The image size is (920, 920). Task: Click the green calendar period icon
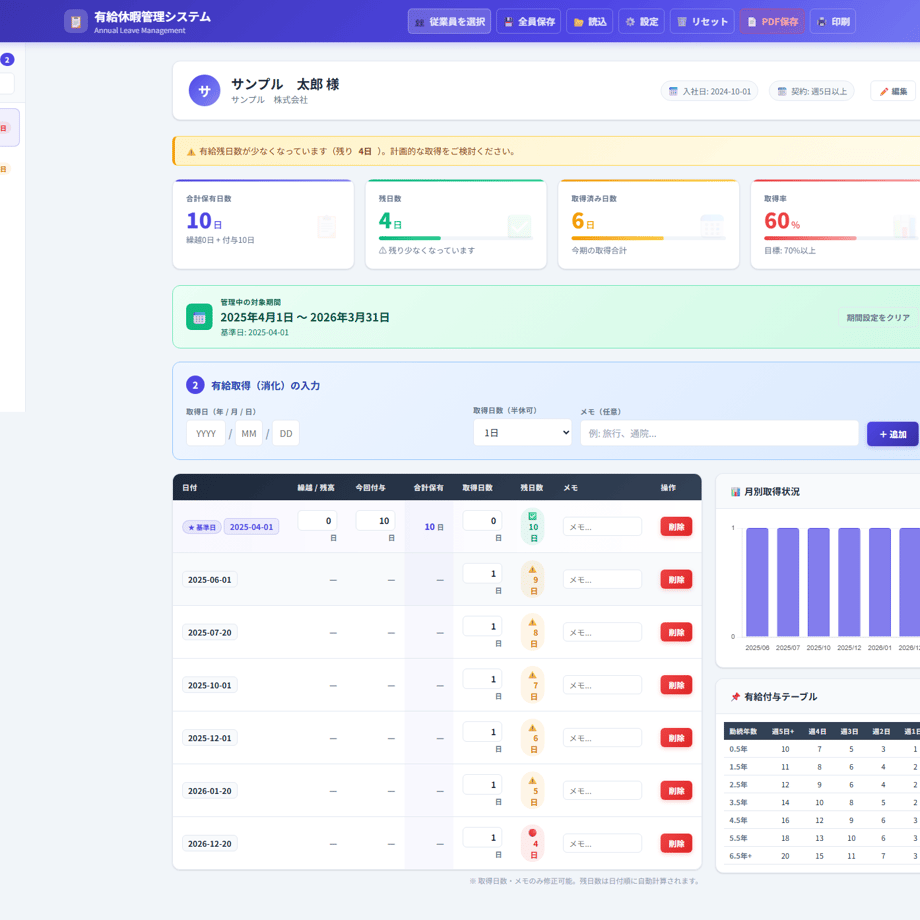[199, 317]
